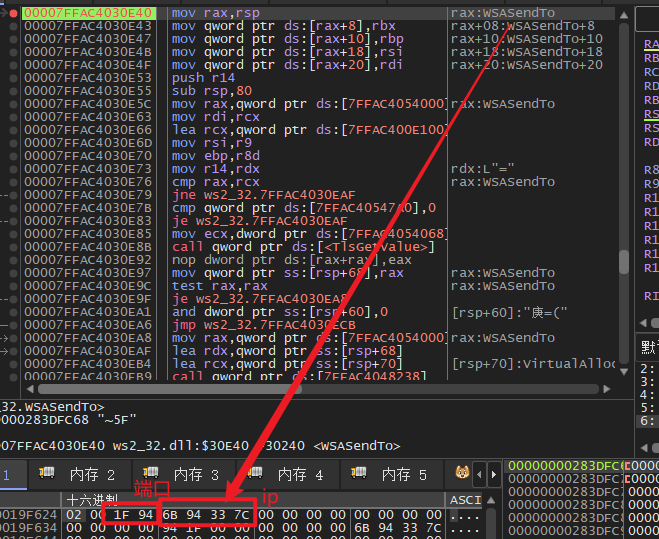659x539 pixels.
Task: Set breakpoint bullet at 00007FFAC4030EA1
Action: point(13,312)
